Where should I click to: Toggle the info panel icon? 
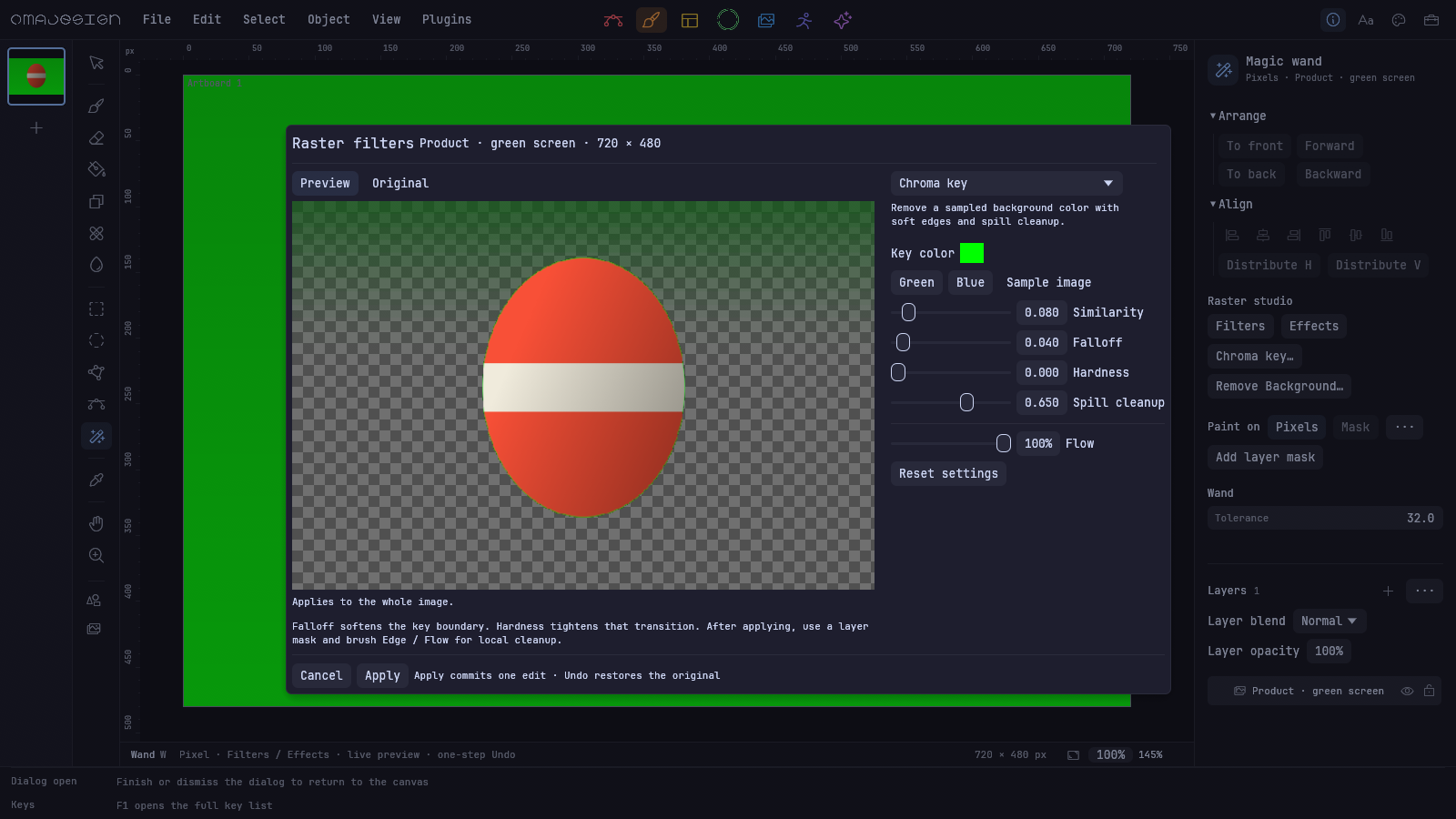(1333, 20)
